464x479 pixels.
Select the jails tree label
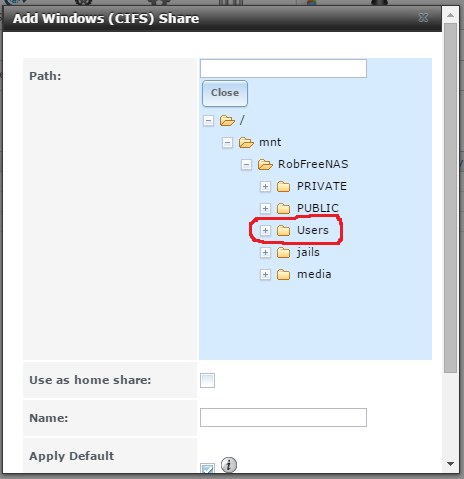click(308, 252)
